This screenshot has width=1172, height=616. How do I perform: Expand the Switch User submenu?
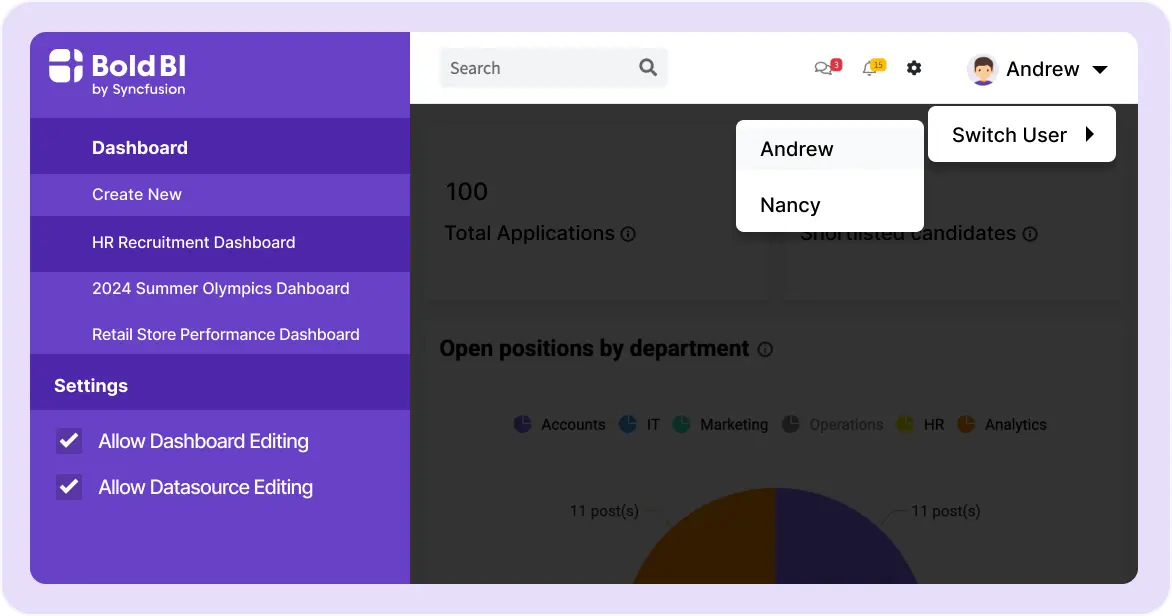pos(1021,135)
